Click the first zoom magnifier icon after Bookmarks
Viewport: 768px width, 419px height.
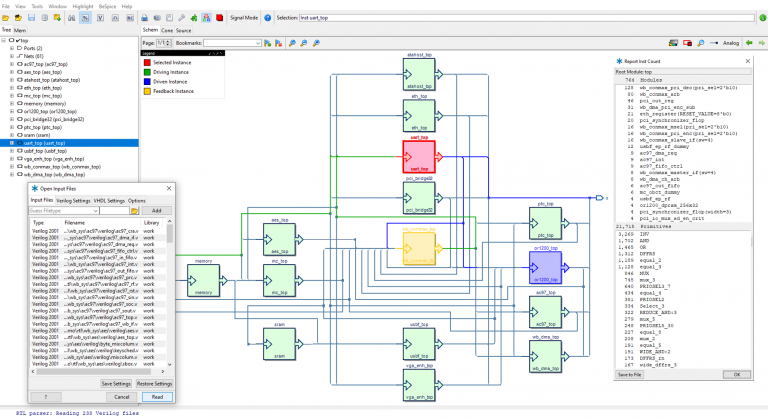(292, 43)
